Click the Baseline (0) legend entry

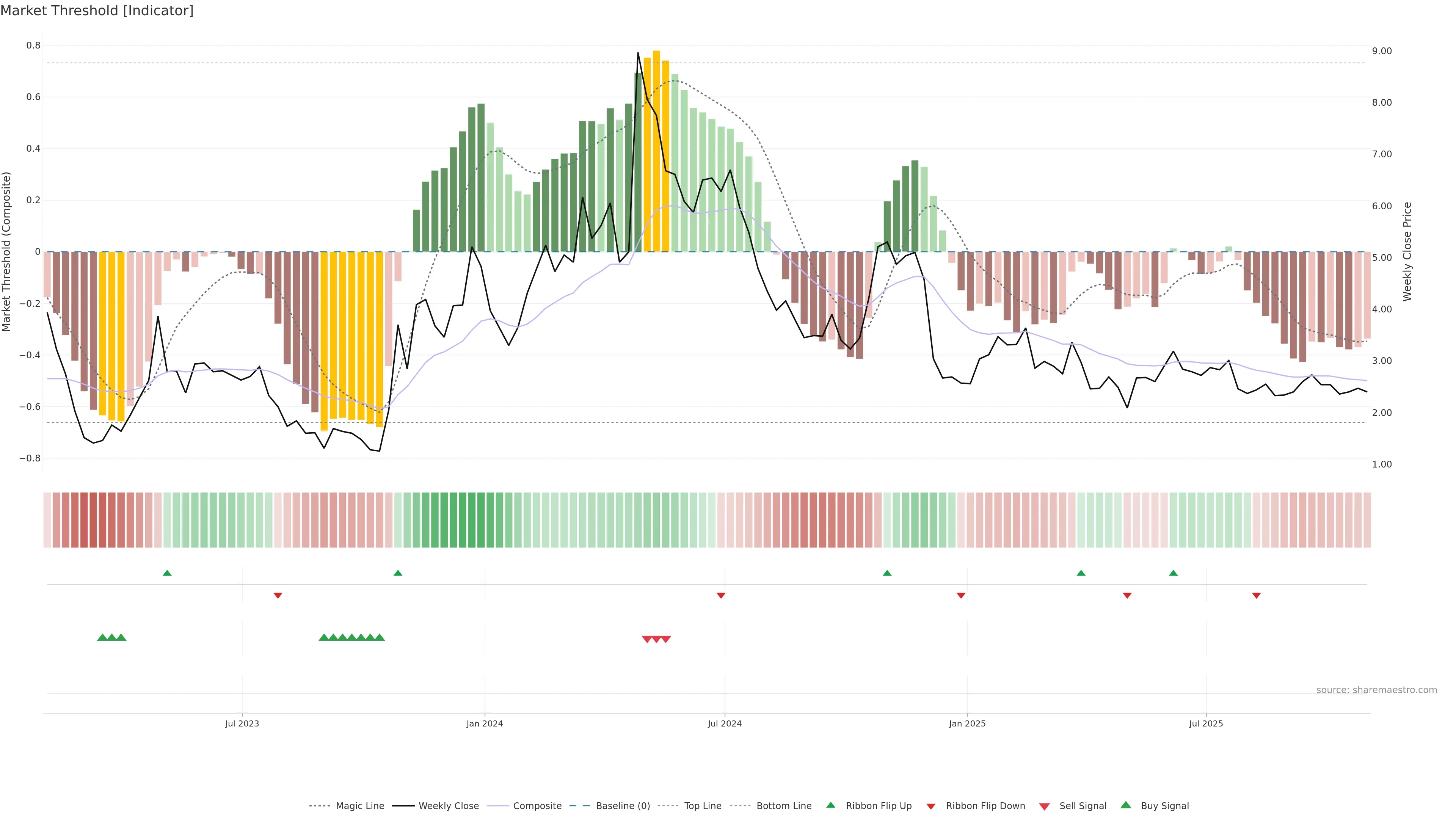(622, 806)
